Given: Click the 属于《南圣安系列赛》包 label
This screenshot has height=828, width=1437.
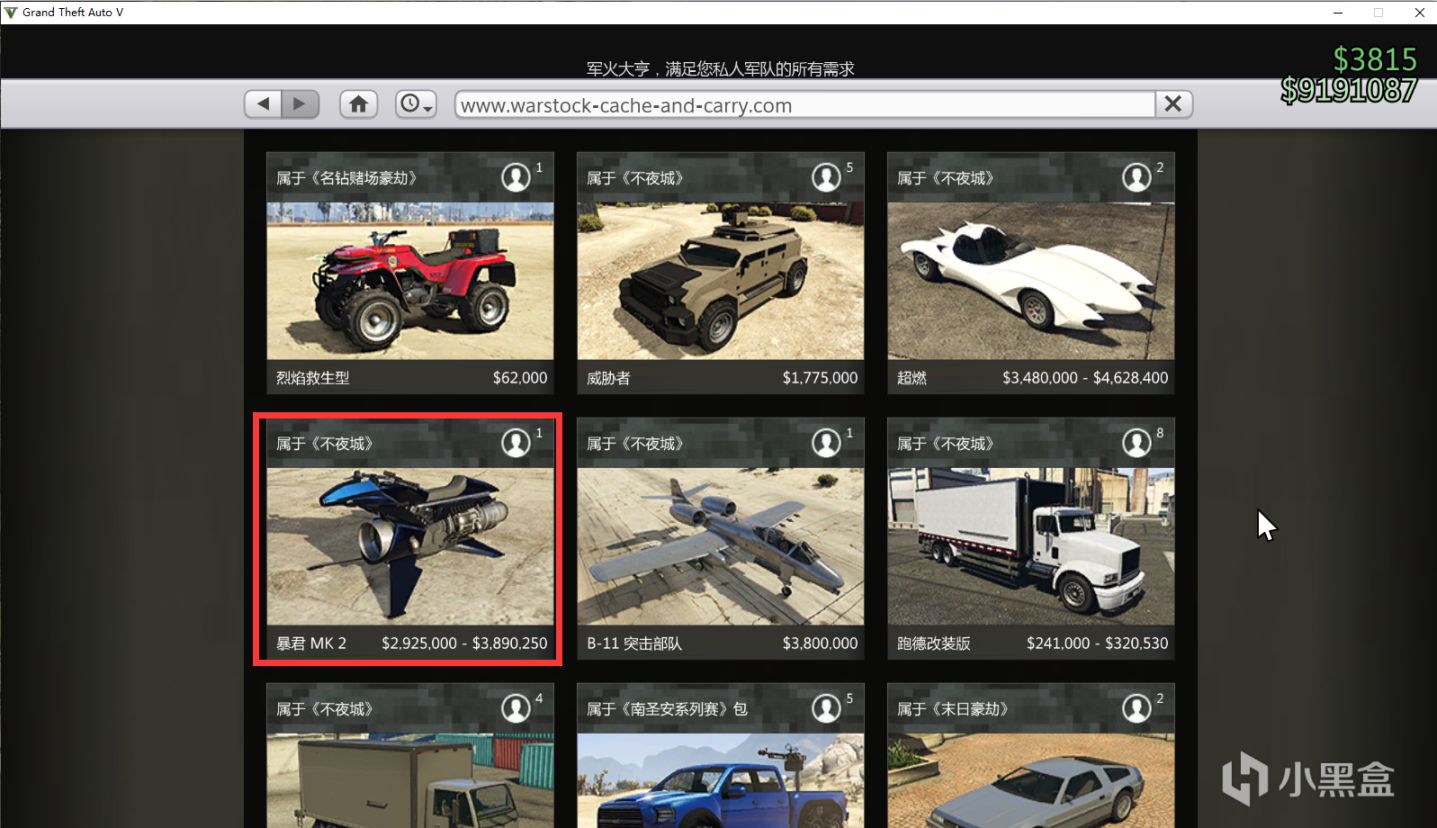Looking at the screenshot, I should point(667,709).
